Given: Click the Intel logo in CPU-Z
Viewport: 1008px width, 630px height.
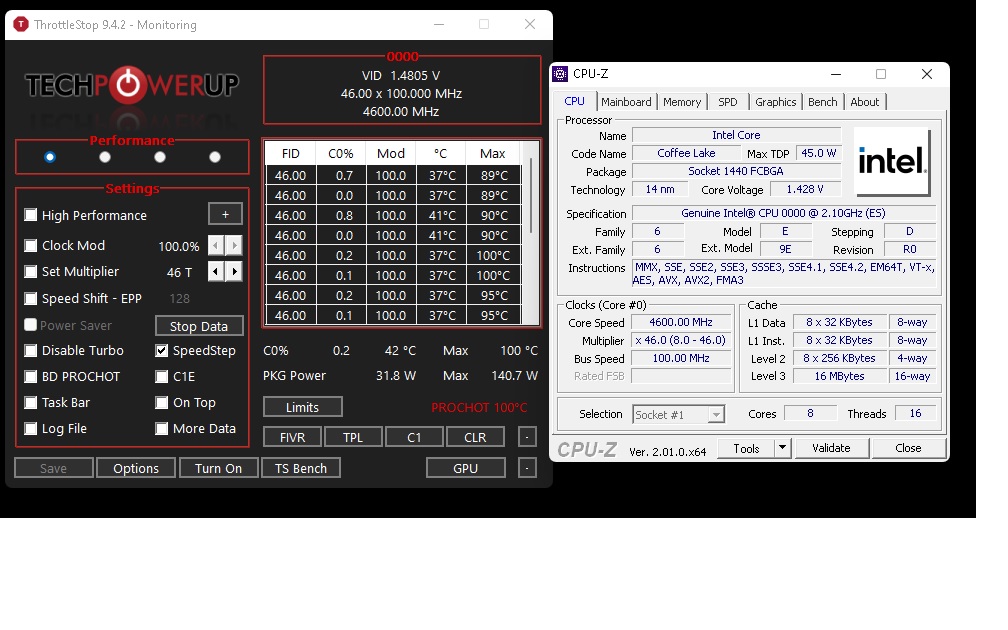Looking at the screenshot, I should [x=892, y=161].
